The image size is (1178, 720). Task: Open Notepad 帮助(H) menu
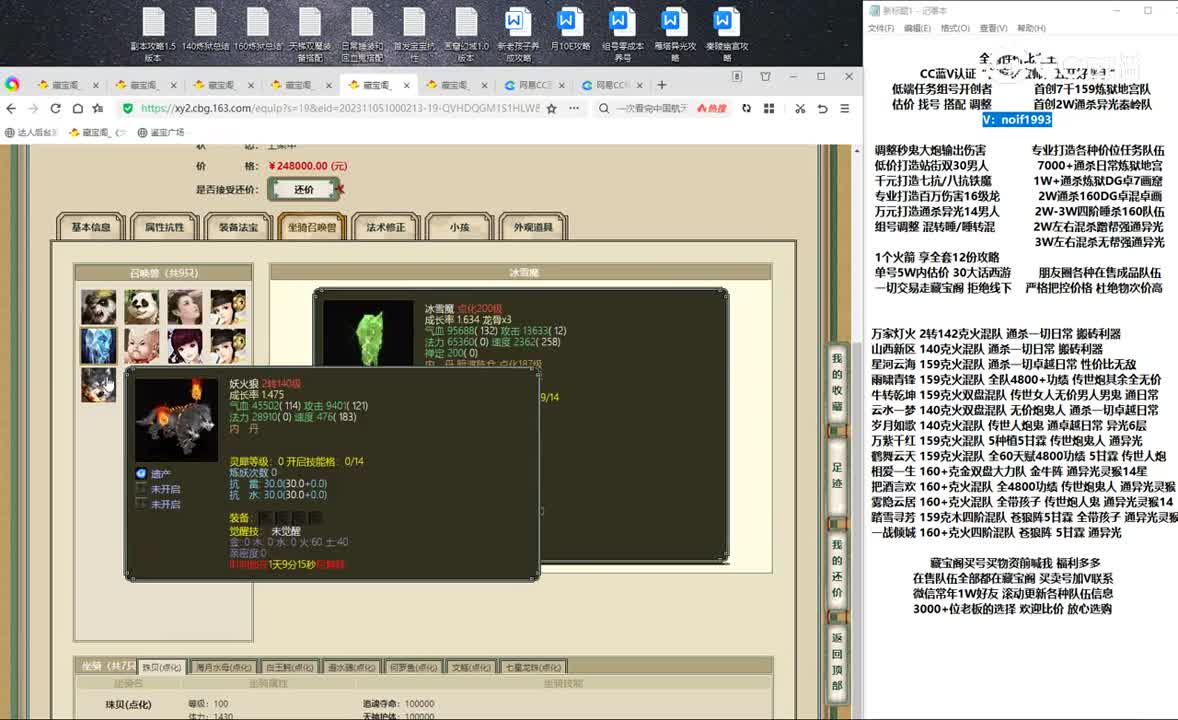coord(1032,28)
